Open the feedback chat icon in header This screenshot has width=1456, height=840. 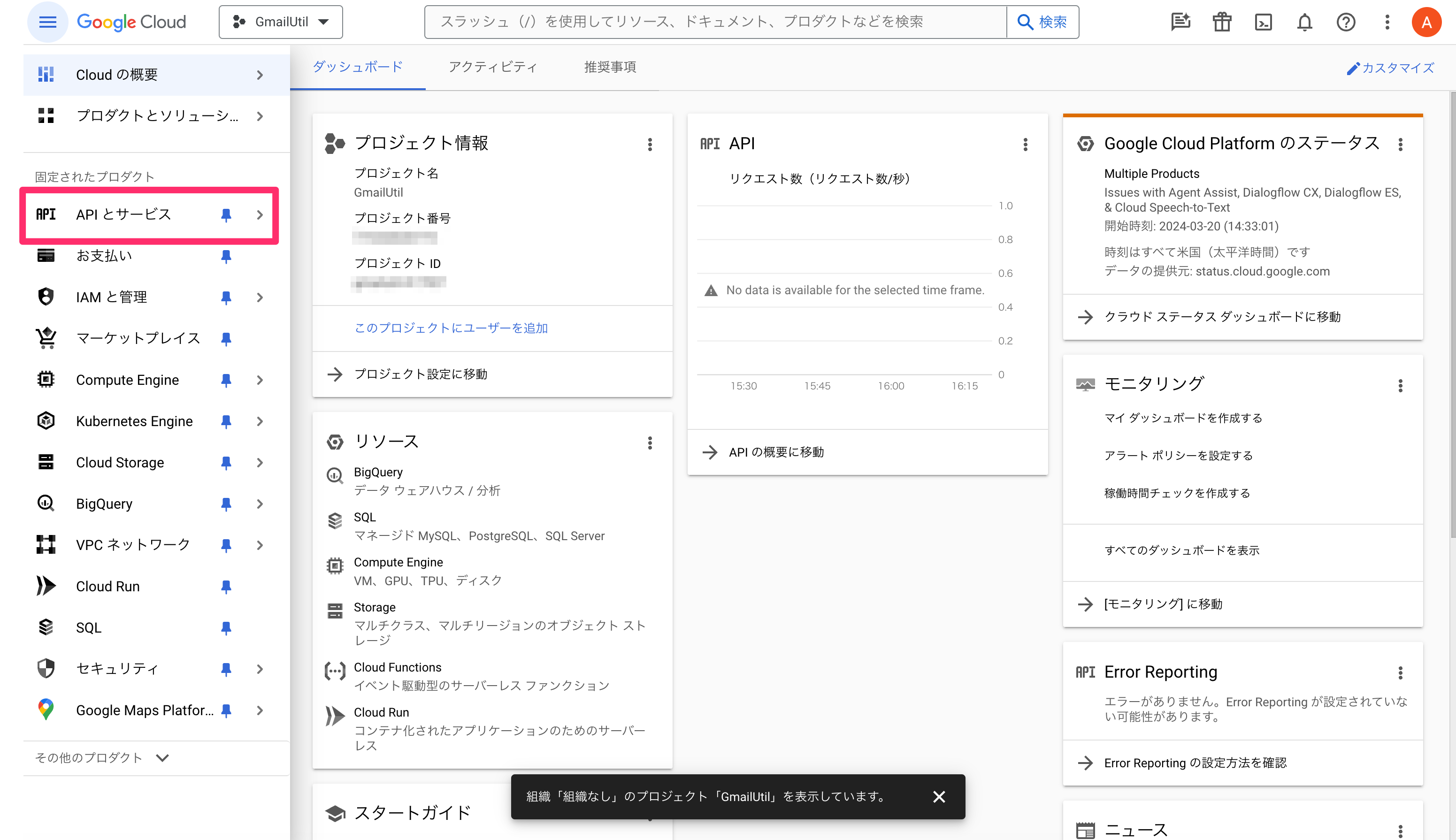point(1180,22)
